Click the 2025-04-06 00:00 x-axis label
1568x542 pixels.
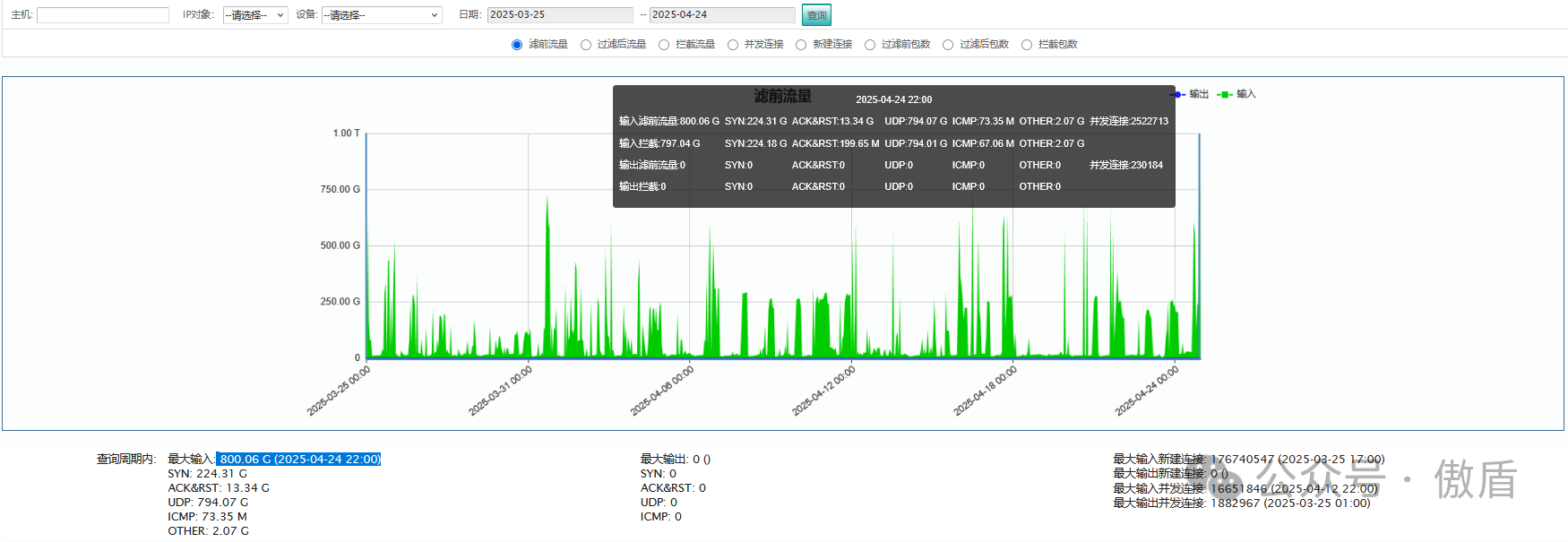(x=662, y=391)
